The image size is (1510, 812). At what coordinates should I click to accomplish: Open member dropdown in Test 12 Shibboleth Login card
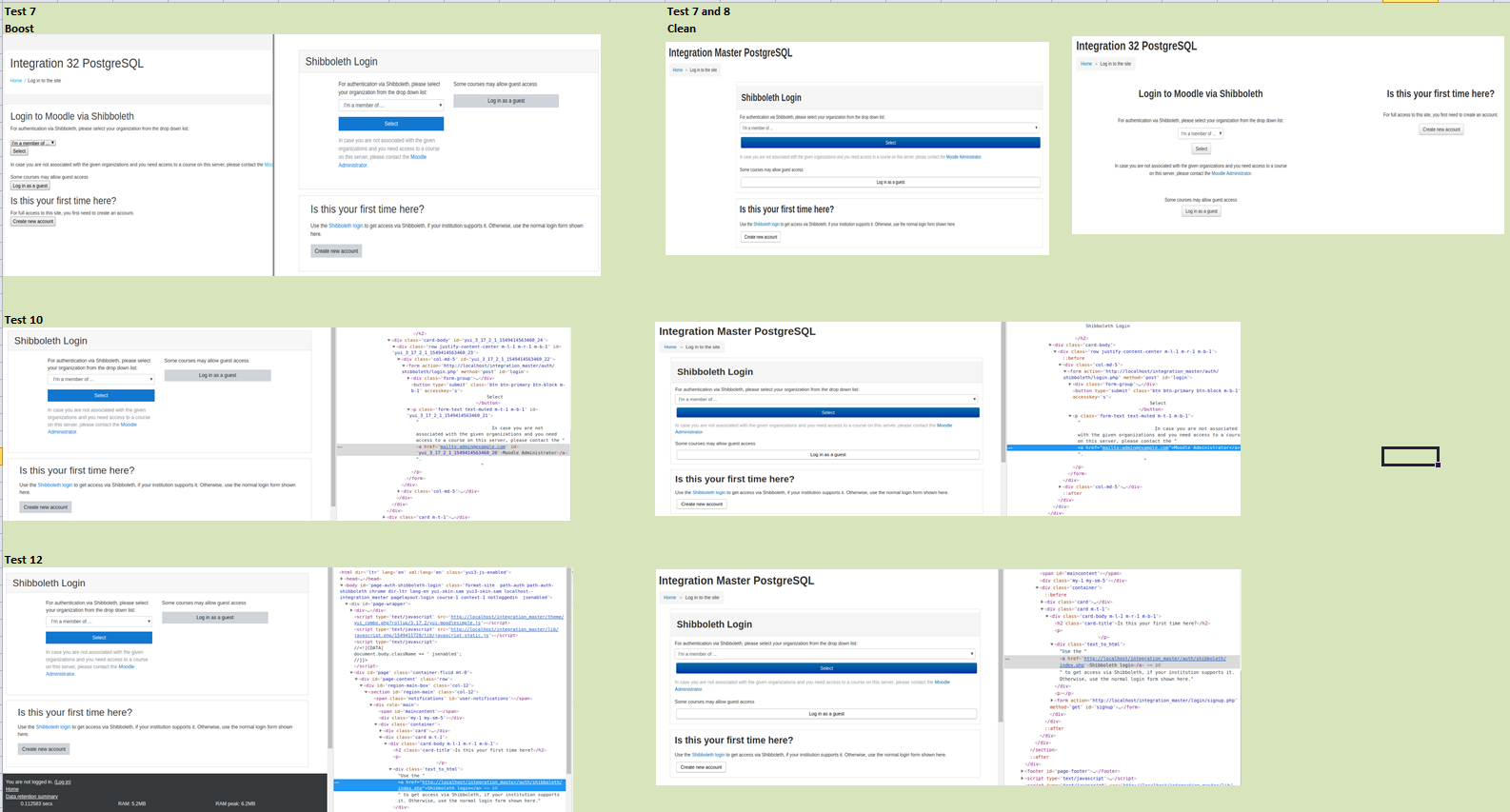pos(99,621)
